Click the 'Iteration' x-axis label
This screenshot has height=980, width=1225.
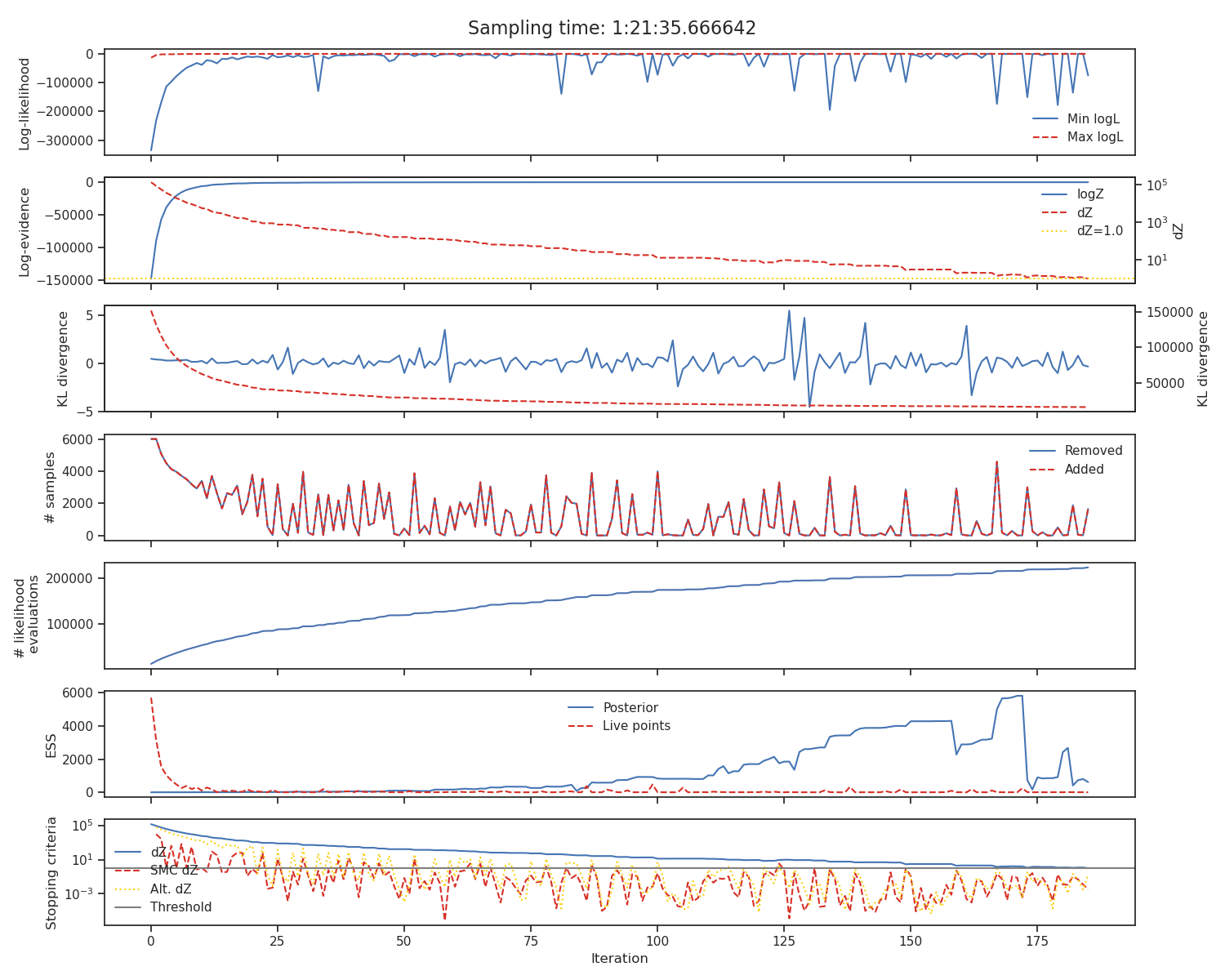pos(620,959)
